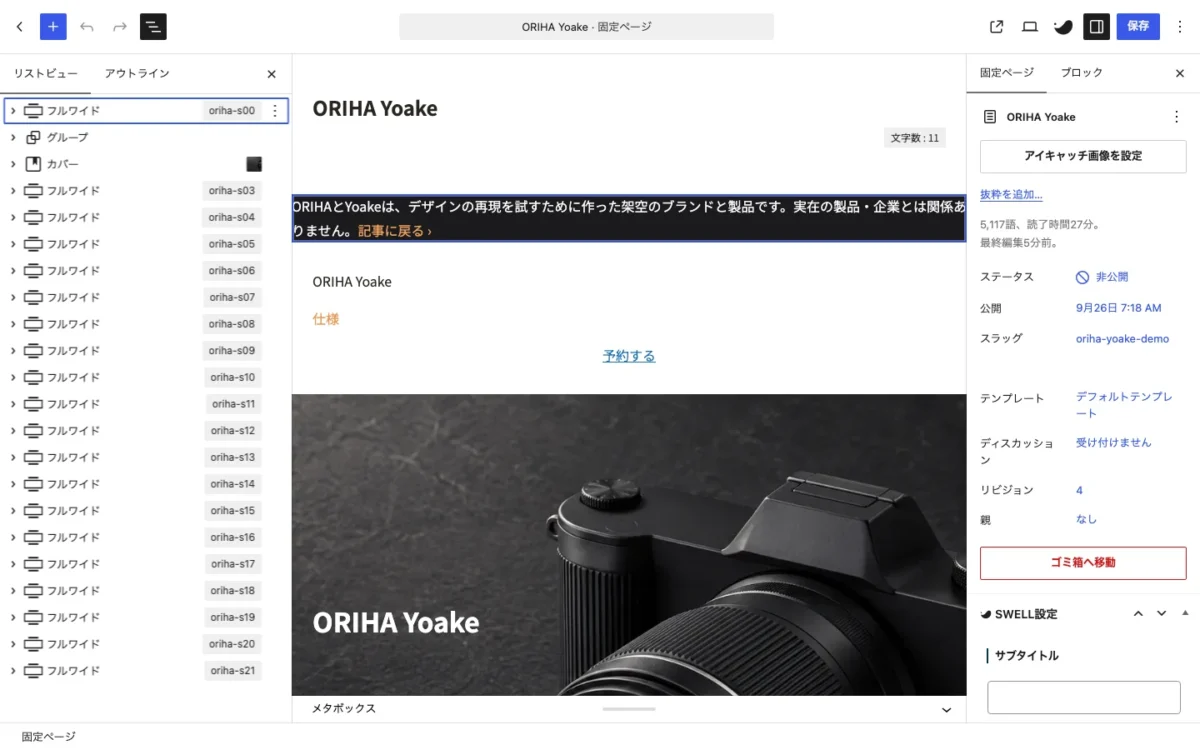Change status 非公開 setting
The width and height of the screenshot is (1200, 750).
1101,277
